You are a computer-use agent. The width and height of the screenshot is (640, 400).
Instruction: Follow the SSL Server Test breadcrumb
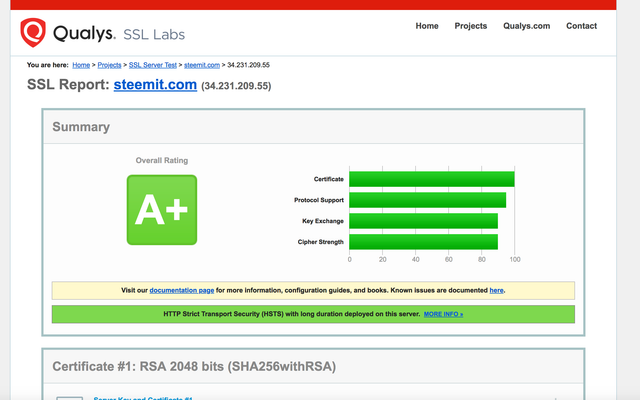pos(153,65)
